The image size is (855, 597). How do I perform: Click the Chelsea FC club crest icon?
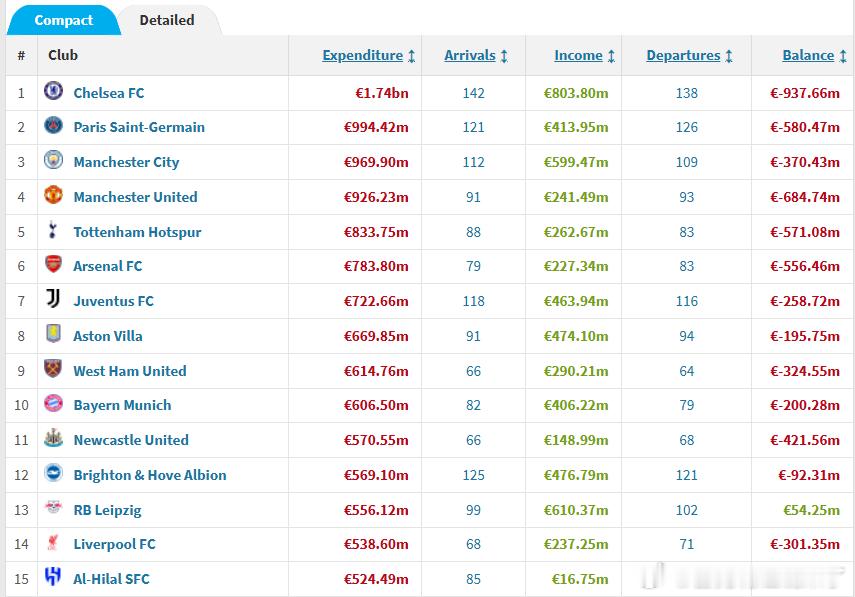pyautogui.click(x=54, y=92)
